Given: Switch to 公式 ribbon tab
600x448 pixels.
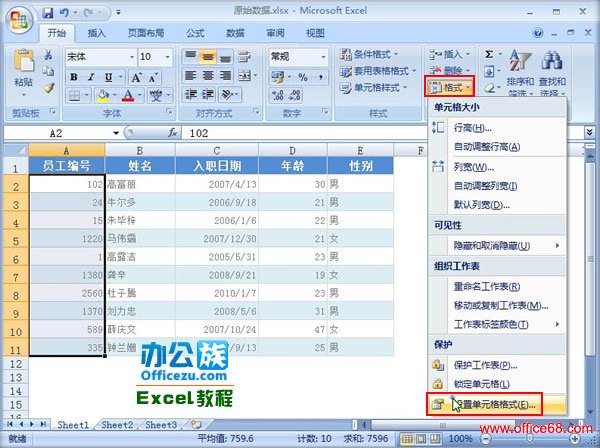Looking at the screenshot, I should (195, 33).
